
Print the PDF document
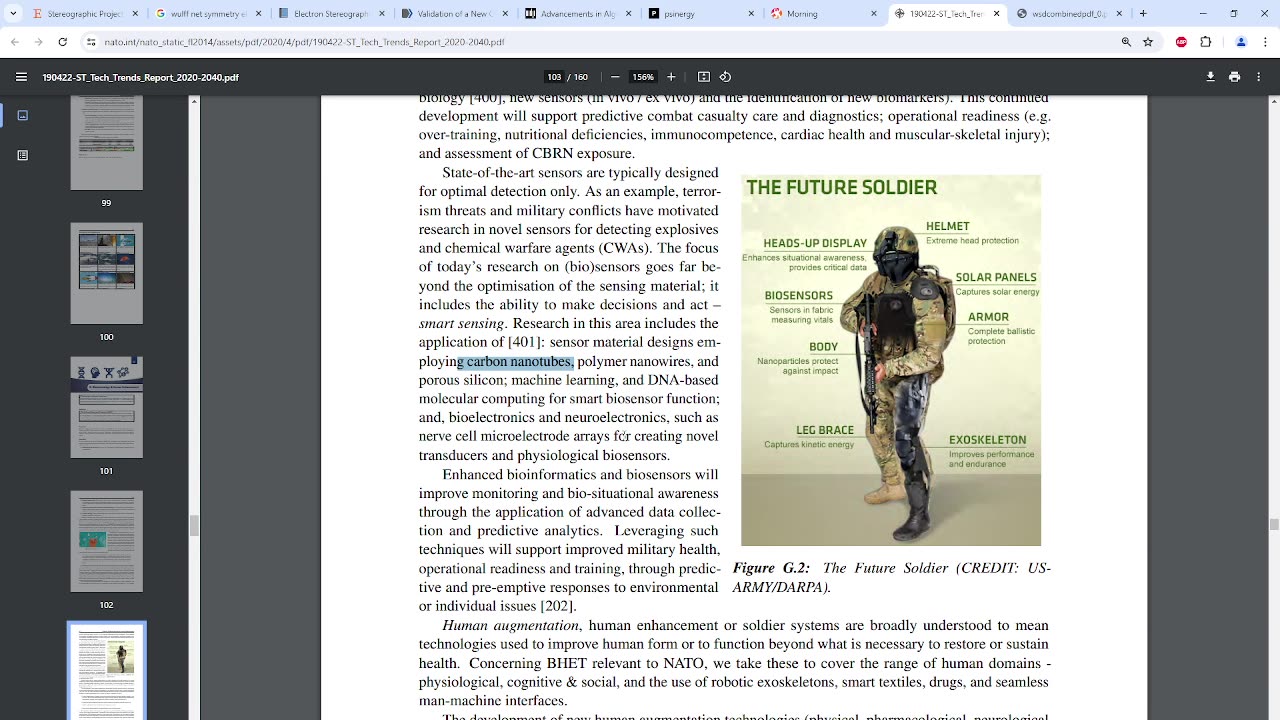coord(1234,77)
